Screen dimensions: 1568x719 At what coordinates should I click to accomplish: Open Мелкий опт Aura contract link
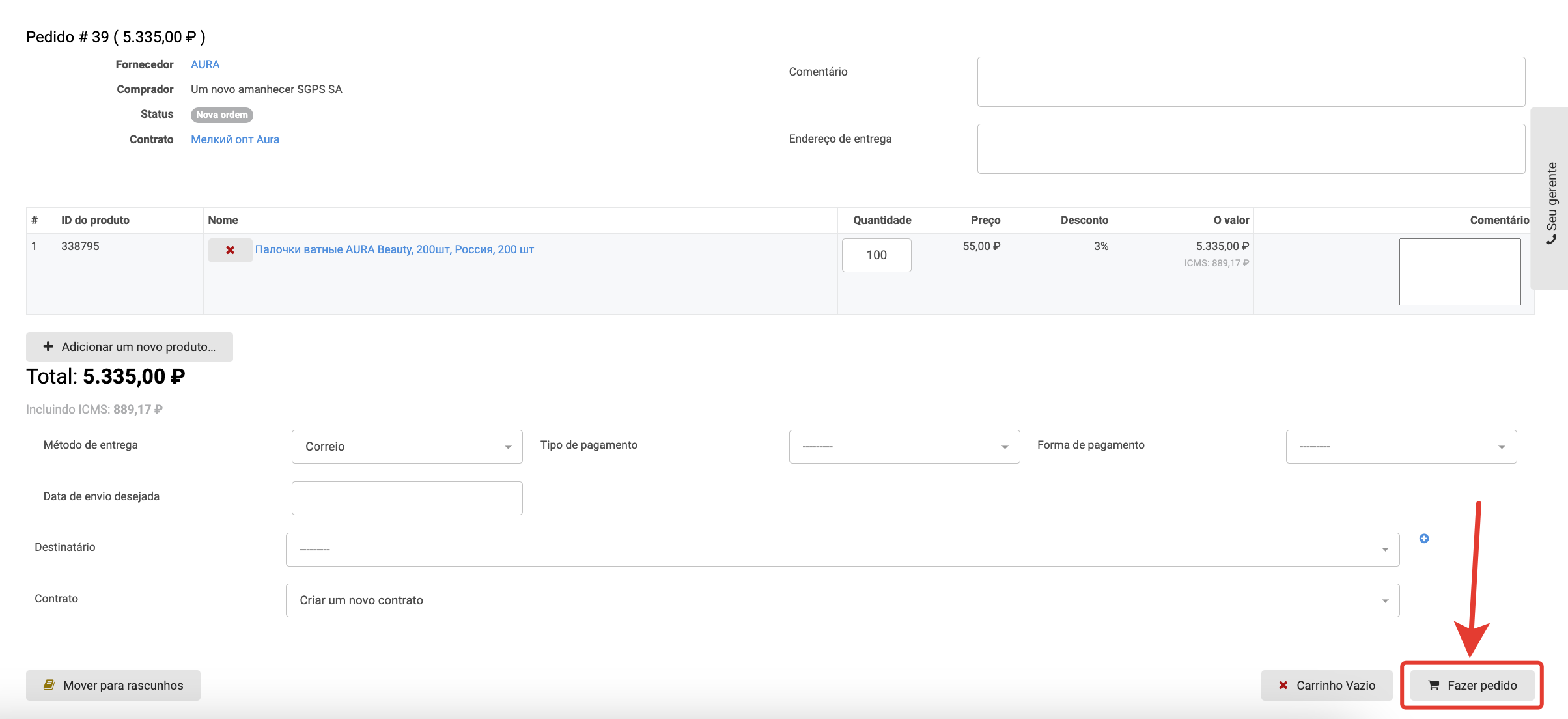tap(234, 139)
